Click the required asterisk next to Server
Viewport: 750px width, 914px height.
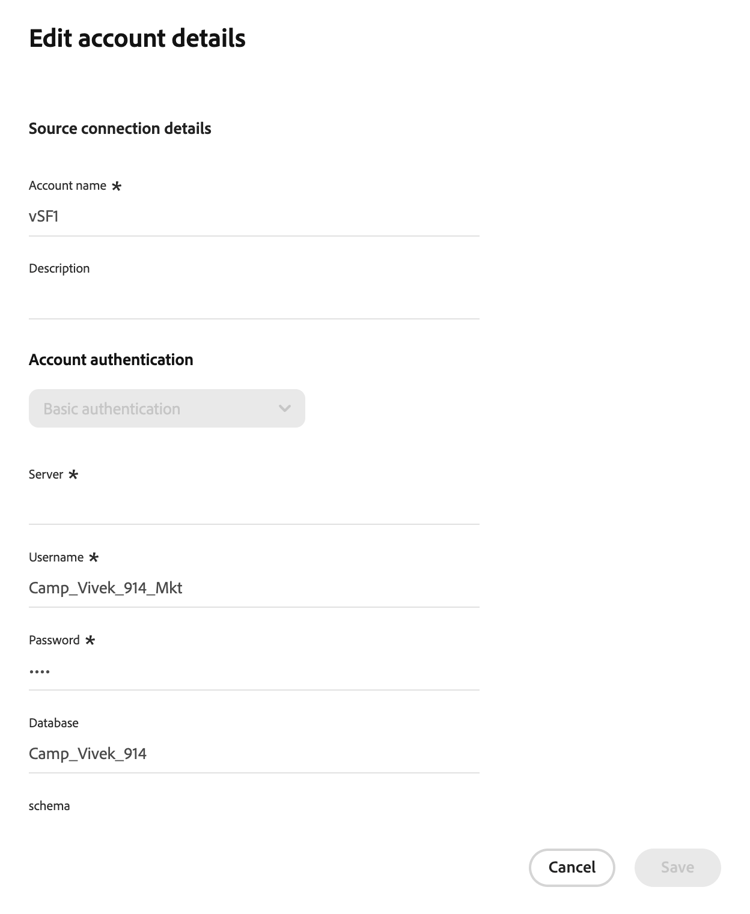coord(73,474)
